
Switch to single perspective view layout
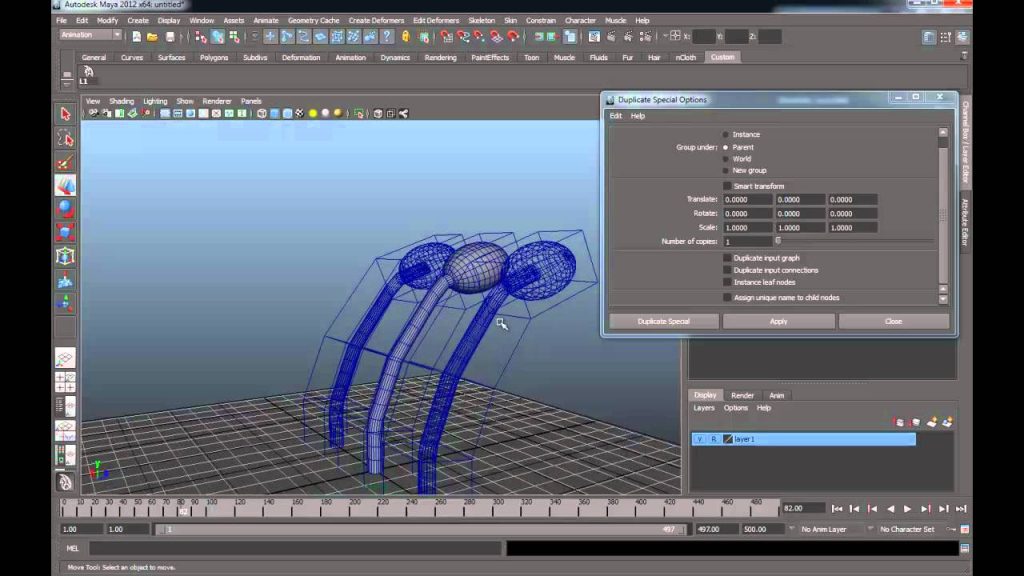pyautogui.click(x=65, y=357)
